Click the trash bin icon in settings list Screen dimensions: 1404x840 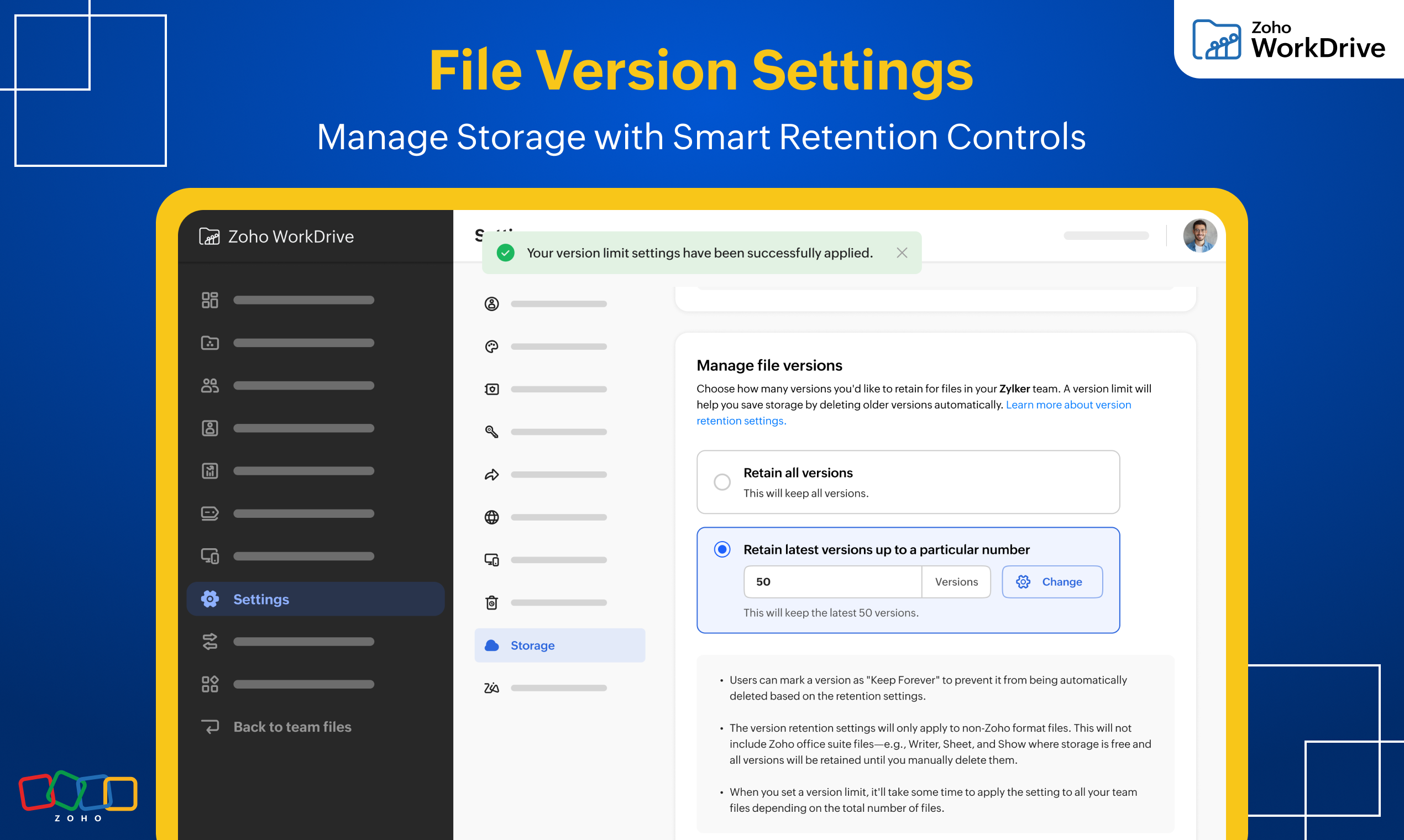tap(491, 603)
